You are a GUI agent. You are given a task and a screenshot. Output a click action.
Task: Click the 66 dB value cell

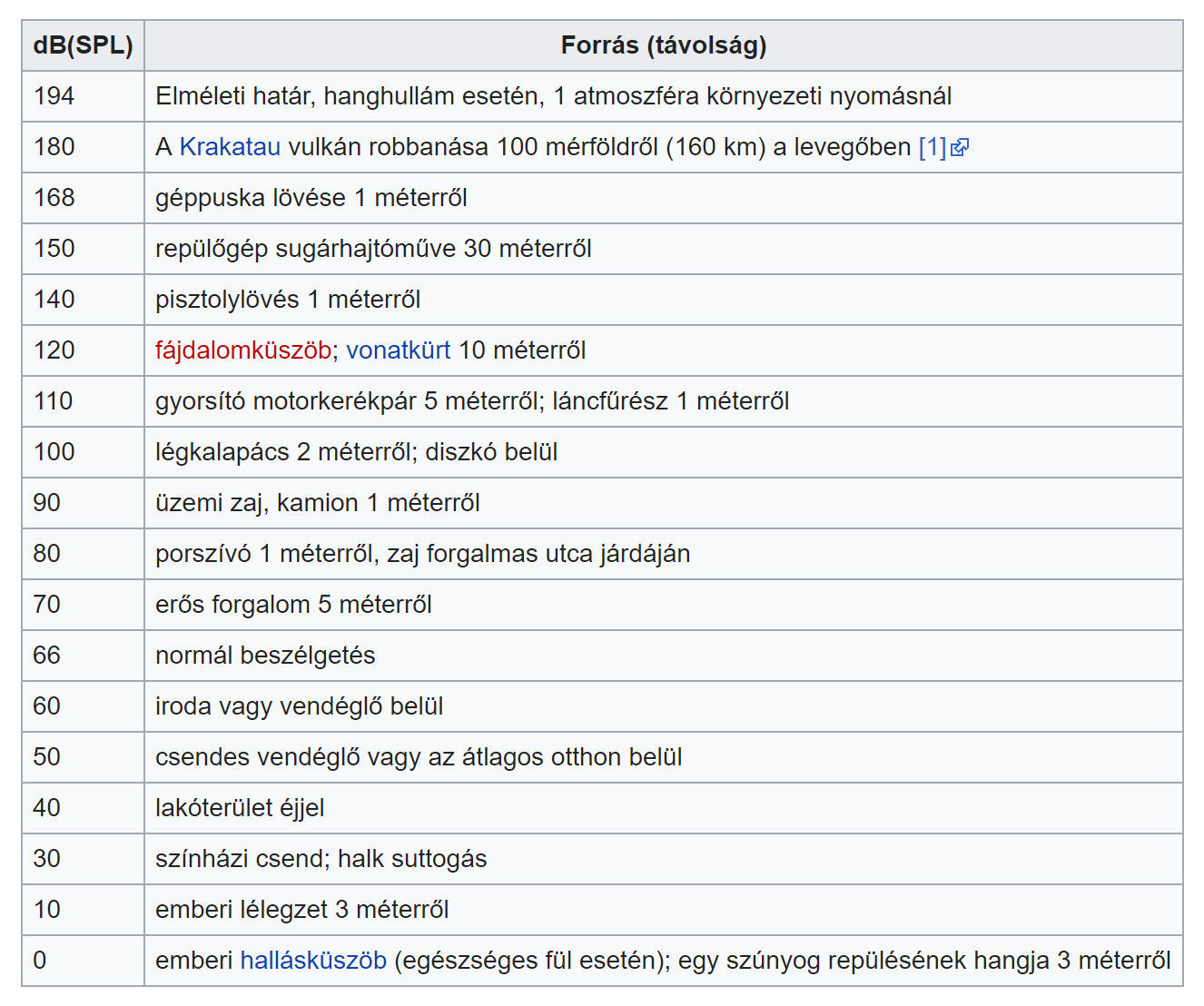coord(47,656)
